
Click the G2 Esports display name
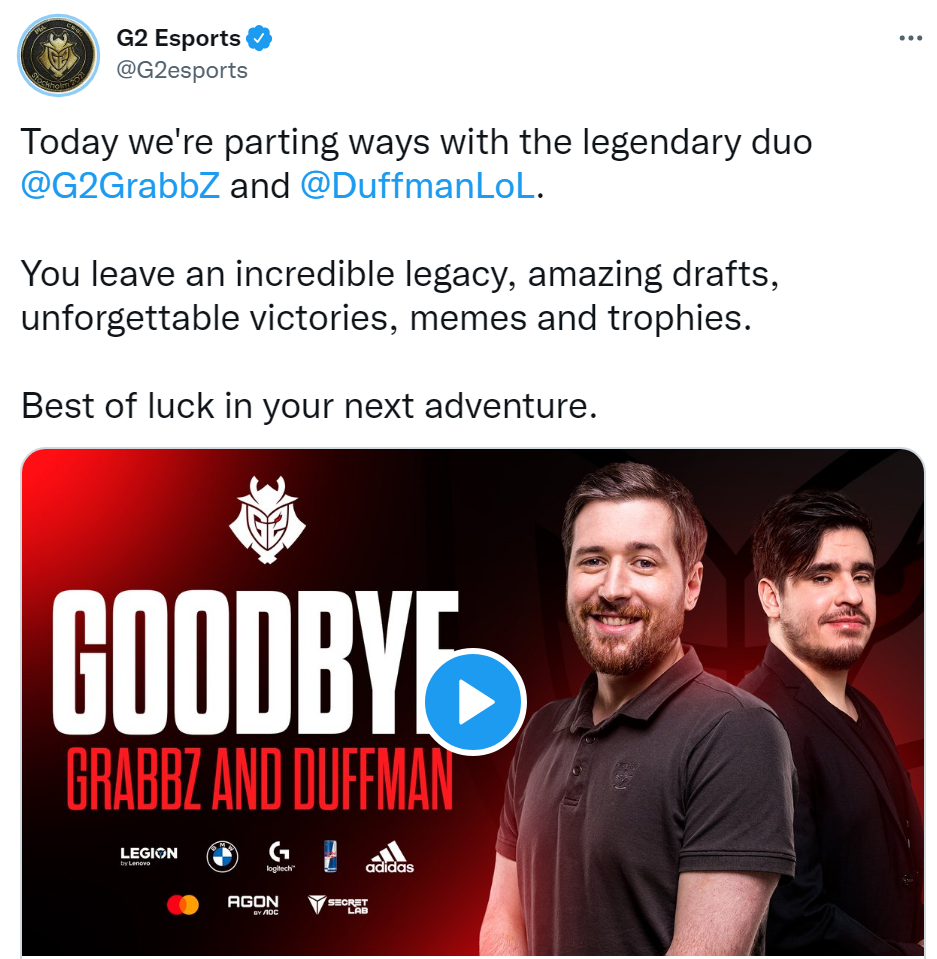point(179,38)
